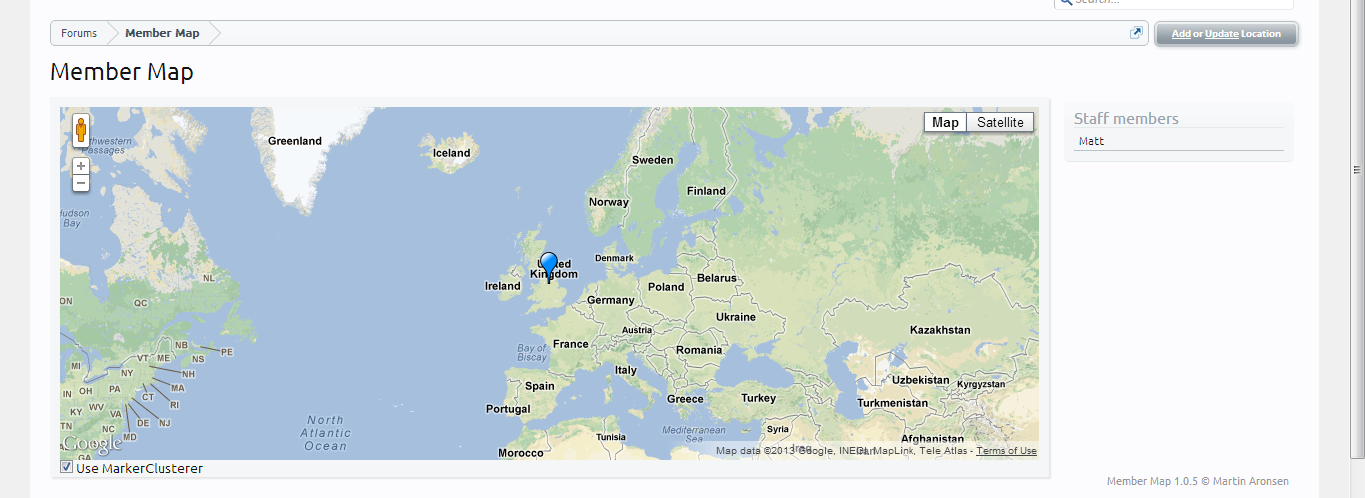Click the Greece label on the map

click(x=685, y=399)
